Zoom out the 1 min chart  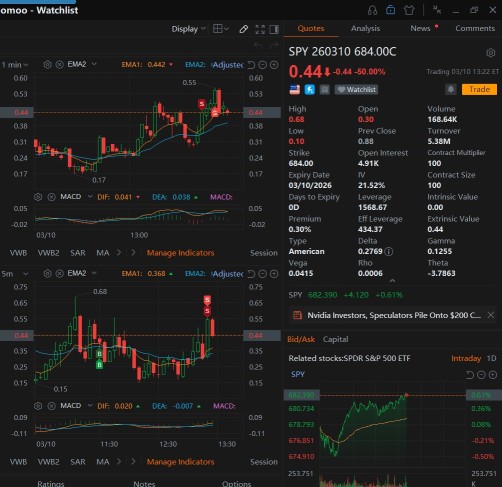pos(263,65)
